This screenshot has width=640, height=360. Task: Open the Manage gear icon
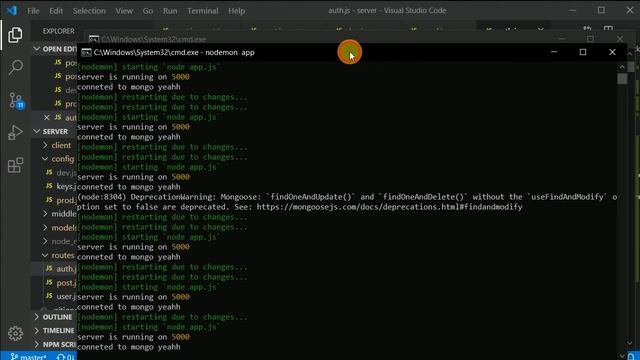pos(15,333)
